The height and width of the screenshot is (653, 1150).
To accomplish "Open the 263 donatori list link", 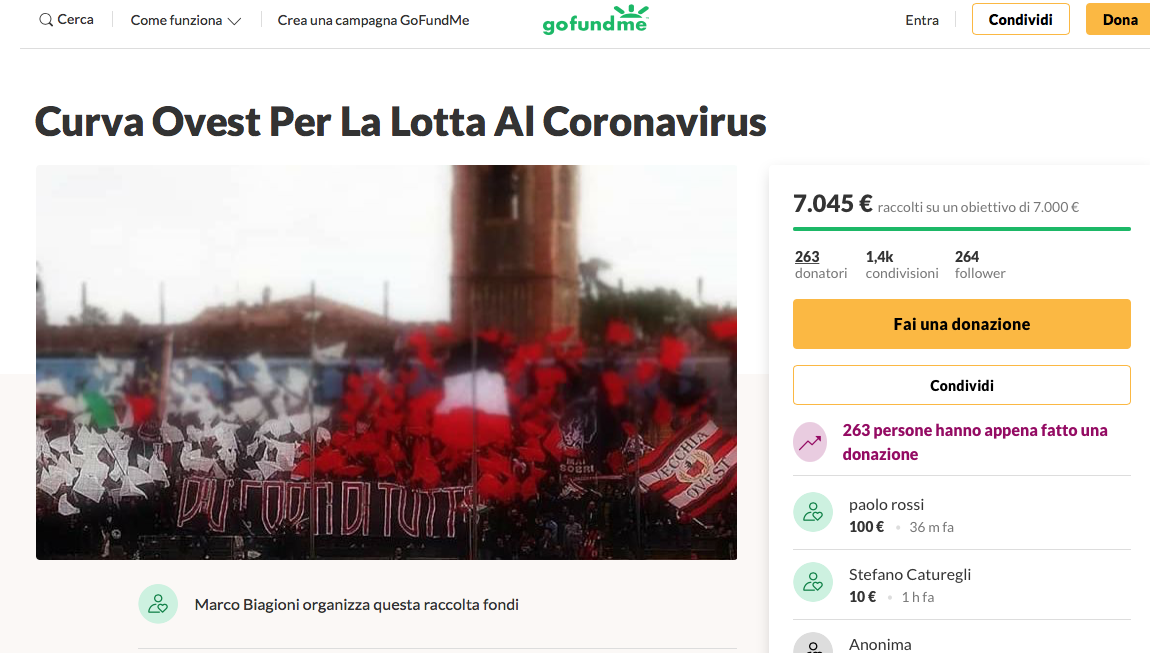I will coord(821,265).
